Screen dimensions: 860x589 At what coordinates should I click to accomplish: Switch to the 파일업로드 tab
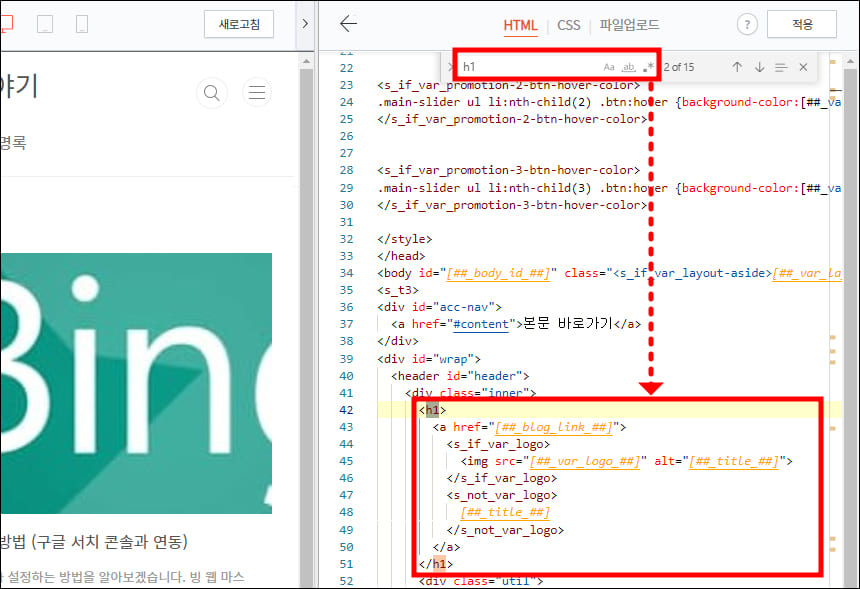[628, 24]
